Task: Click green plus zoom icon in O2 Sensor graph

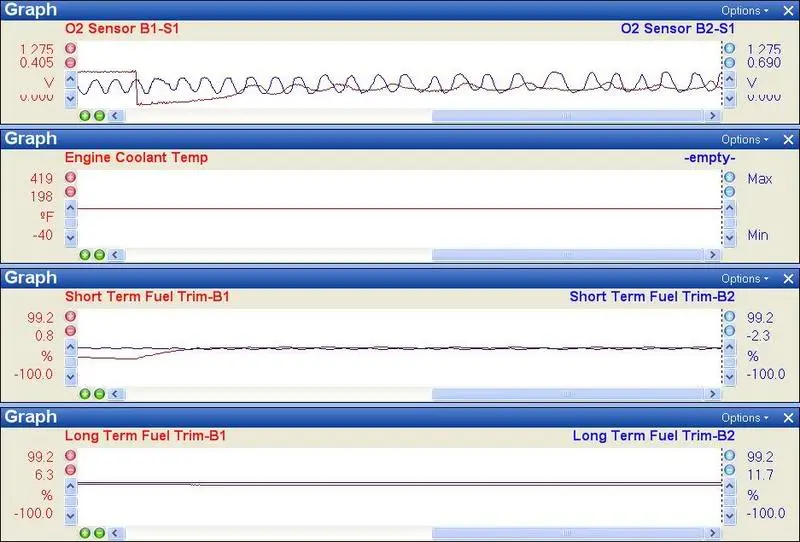Action: click(x=85, y=115)
